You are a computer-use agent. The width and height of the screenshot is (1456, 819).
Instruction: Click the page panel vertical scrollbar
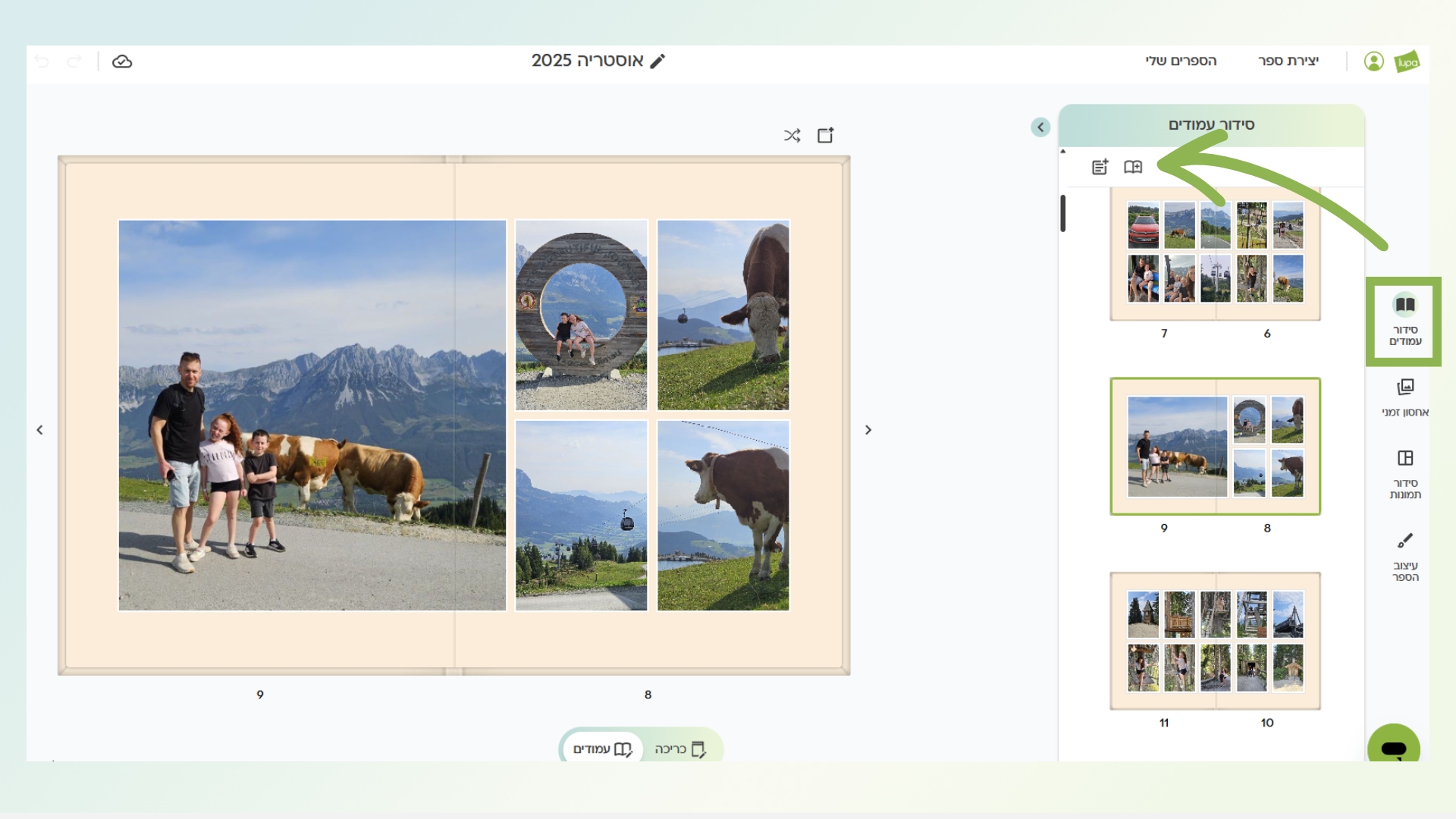point(1063,214)
